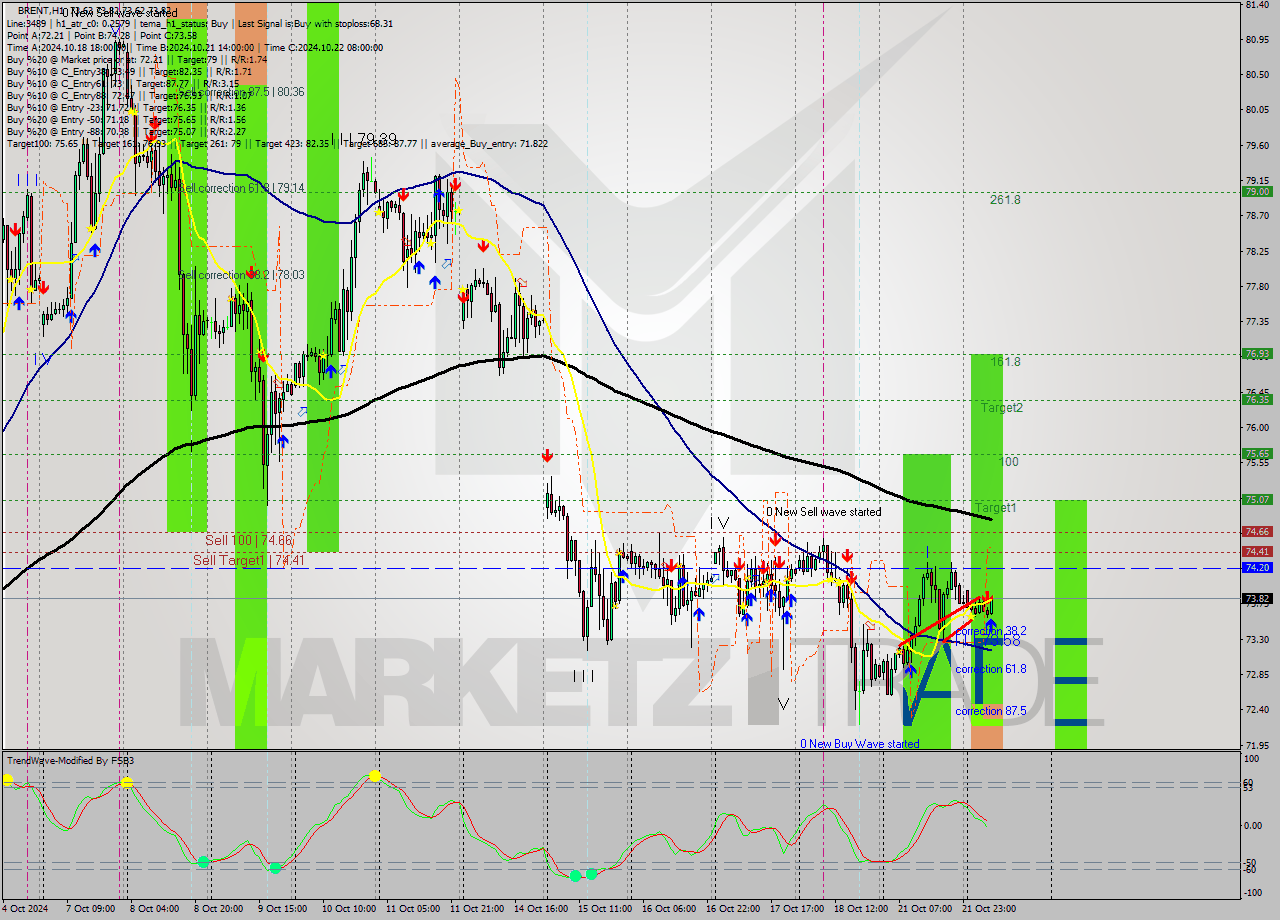
Task: Click the green trough dot near 8 Oct 20:00
Action: (203, 861)
